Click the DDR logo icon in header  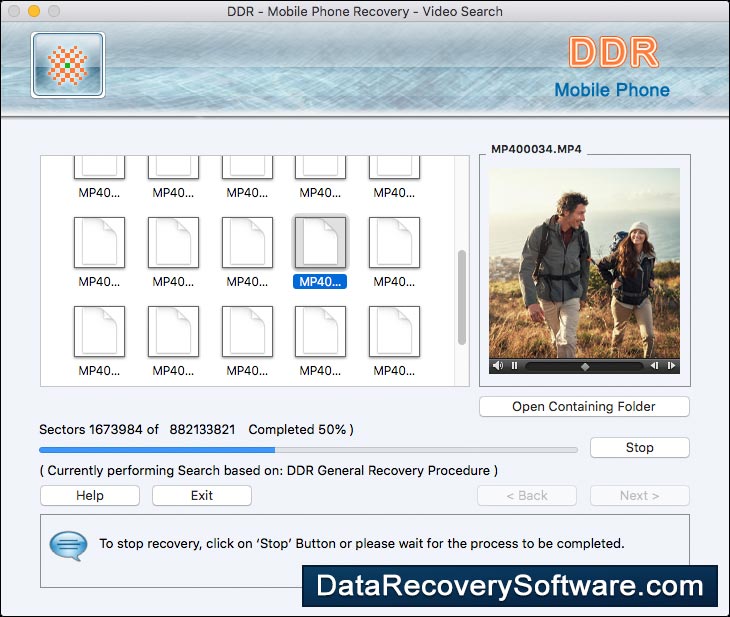[x=67, y=65]
